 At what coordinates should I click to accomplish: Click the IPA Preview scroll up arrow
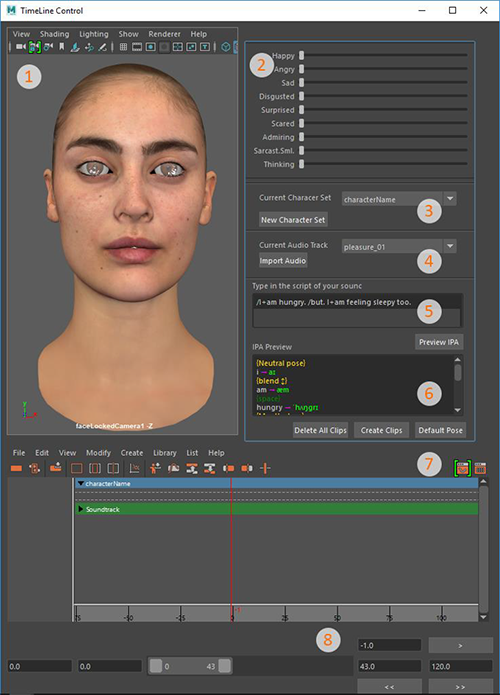[458, 360]
